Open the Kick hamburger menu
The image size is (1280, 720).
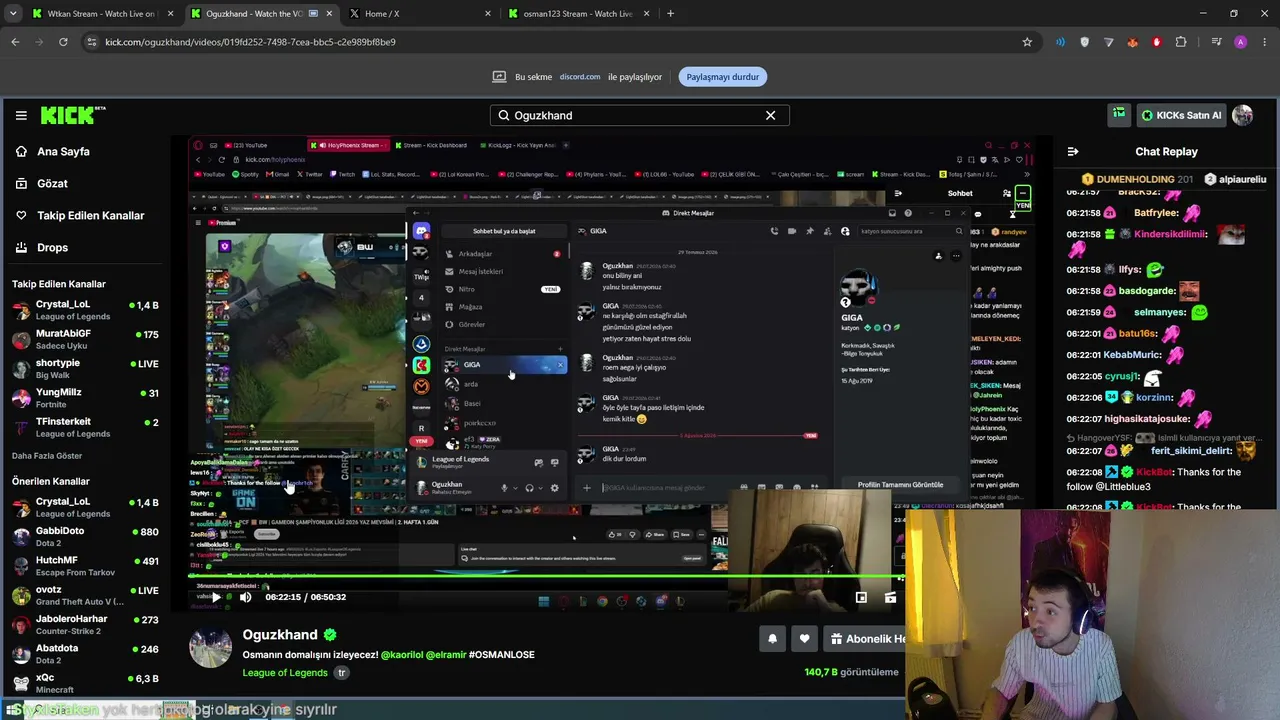[21, 115]
